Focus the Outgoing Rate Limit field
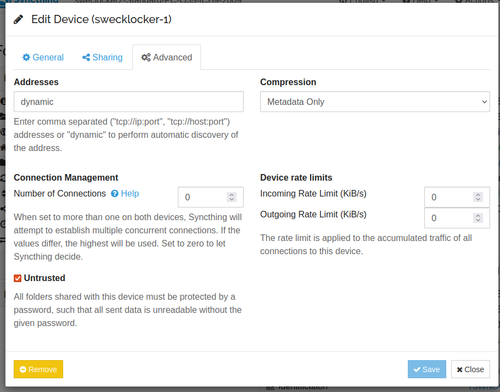500x392 pixels. [457, 218]
